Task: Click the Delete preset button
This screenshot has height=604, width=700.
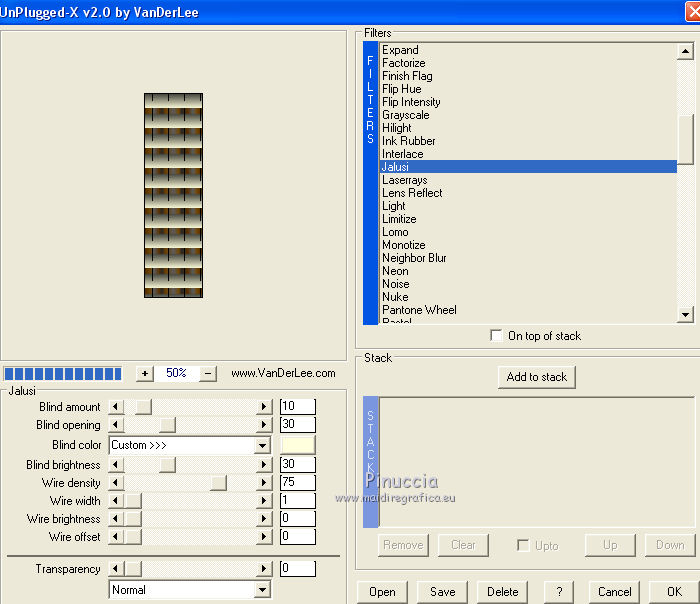Action: pyautogui.click(x=502, y=592)
